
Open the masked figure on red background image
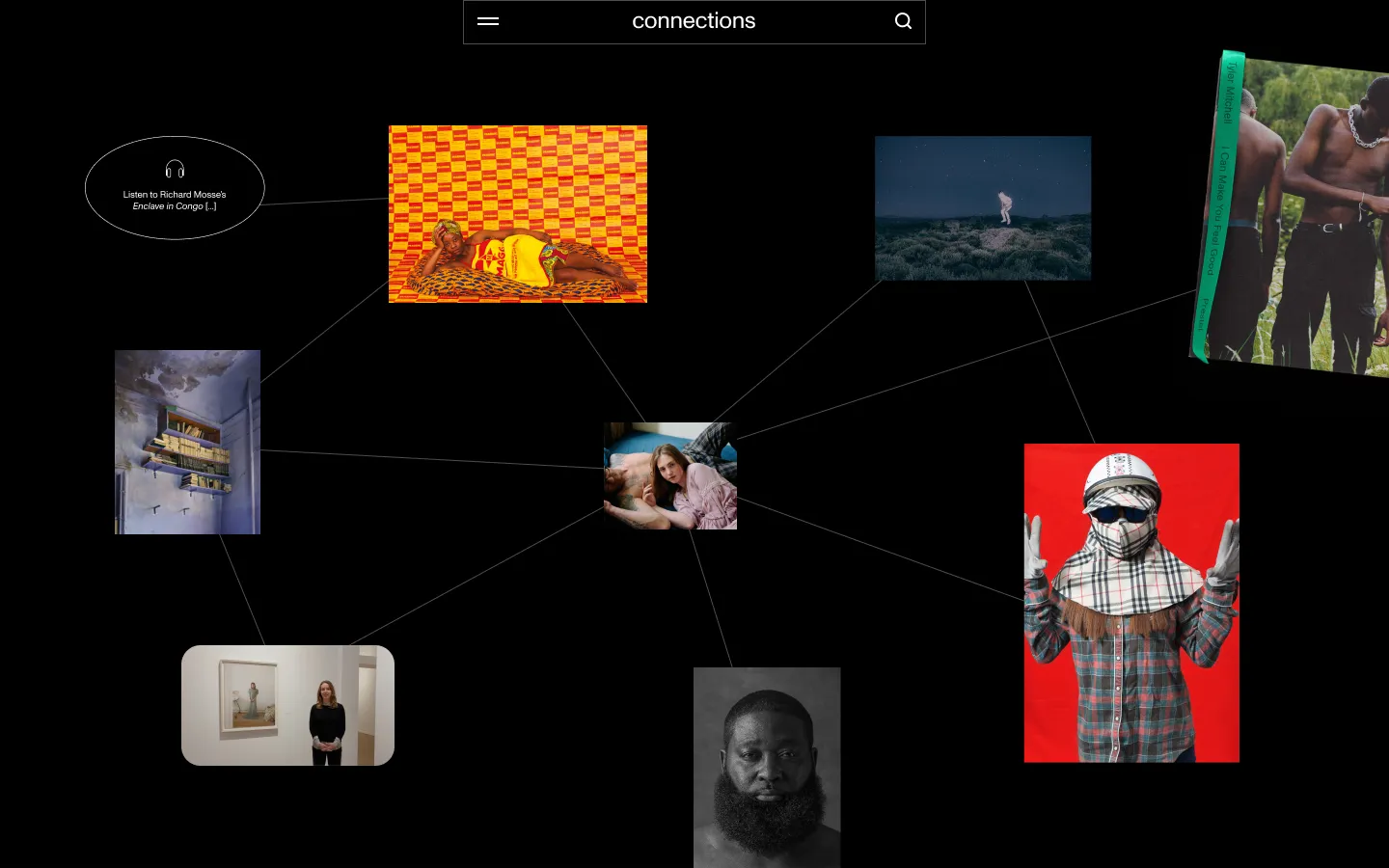pyautogui.click(x=1131, y=603)
